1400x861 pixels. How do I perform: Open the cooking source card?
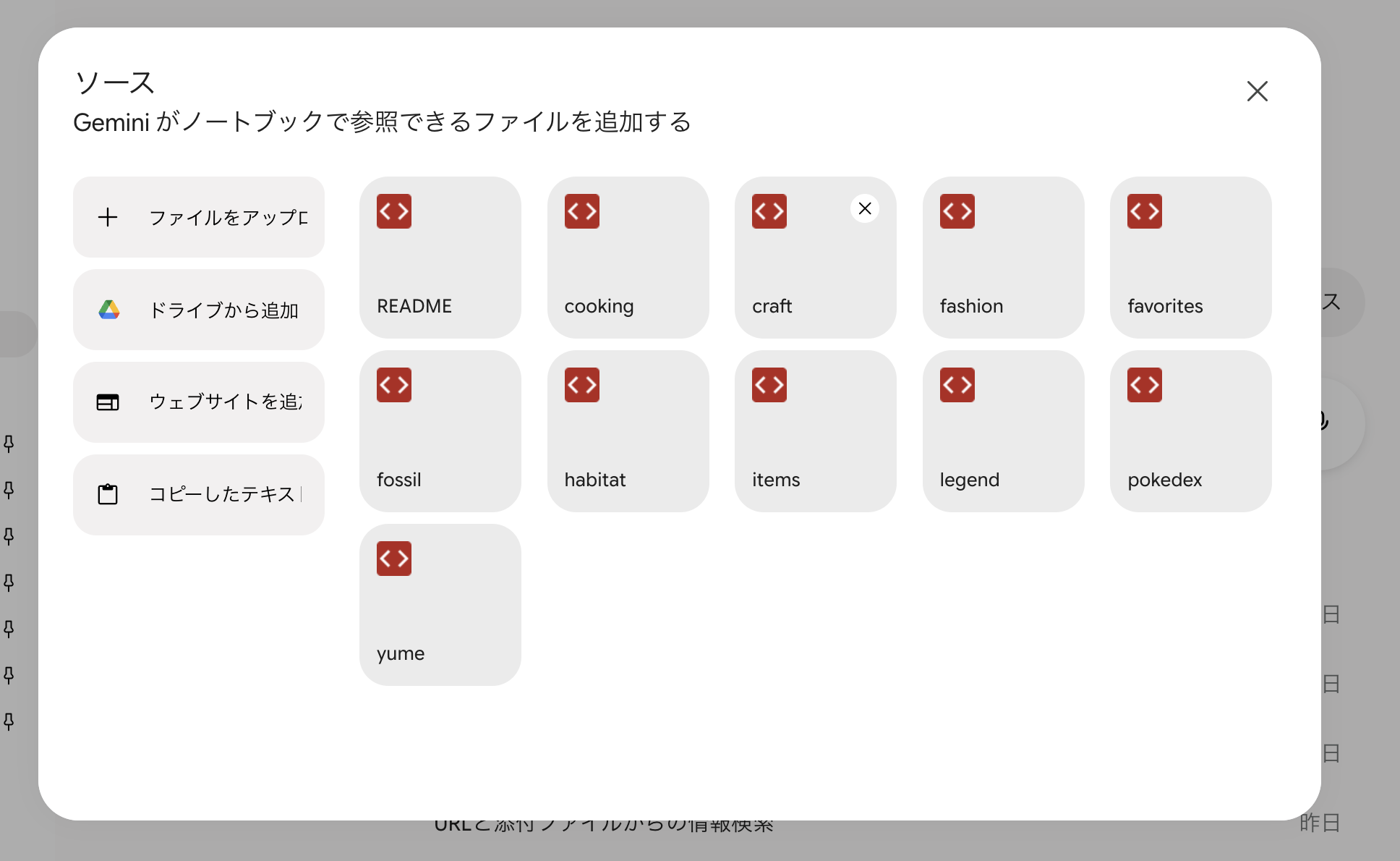point(628,258)
